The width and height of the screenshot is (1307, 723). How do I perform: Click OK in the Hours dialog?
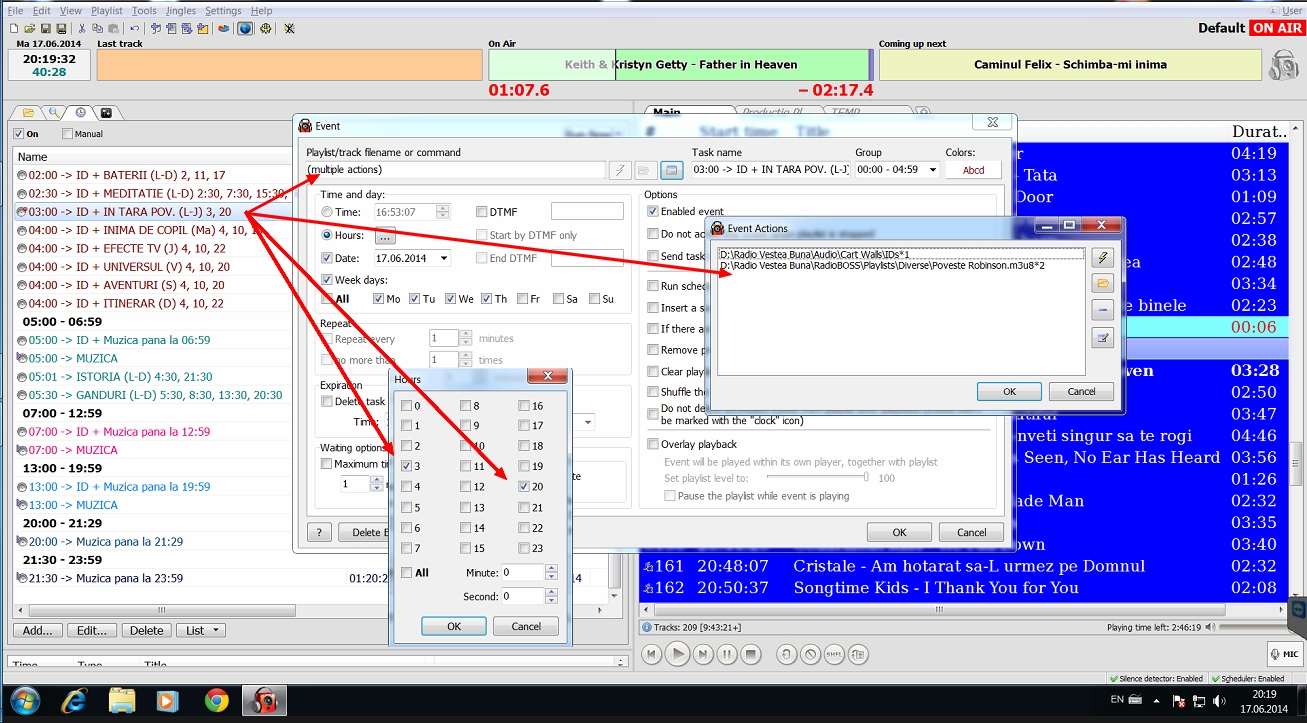(454, 626)
